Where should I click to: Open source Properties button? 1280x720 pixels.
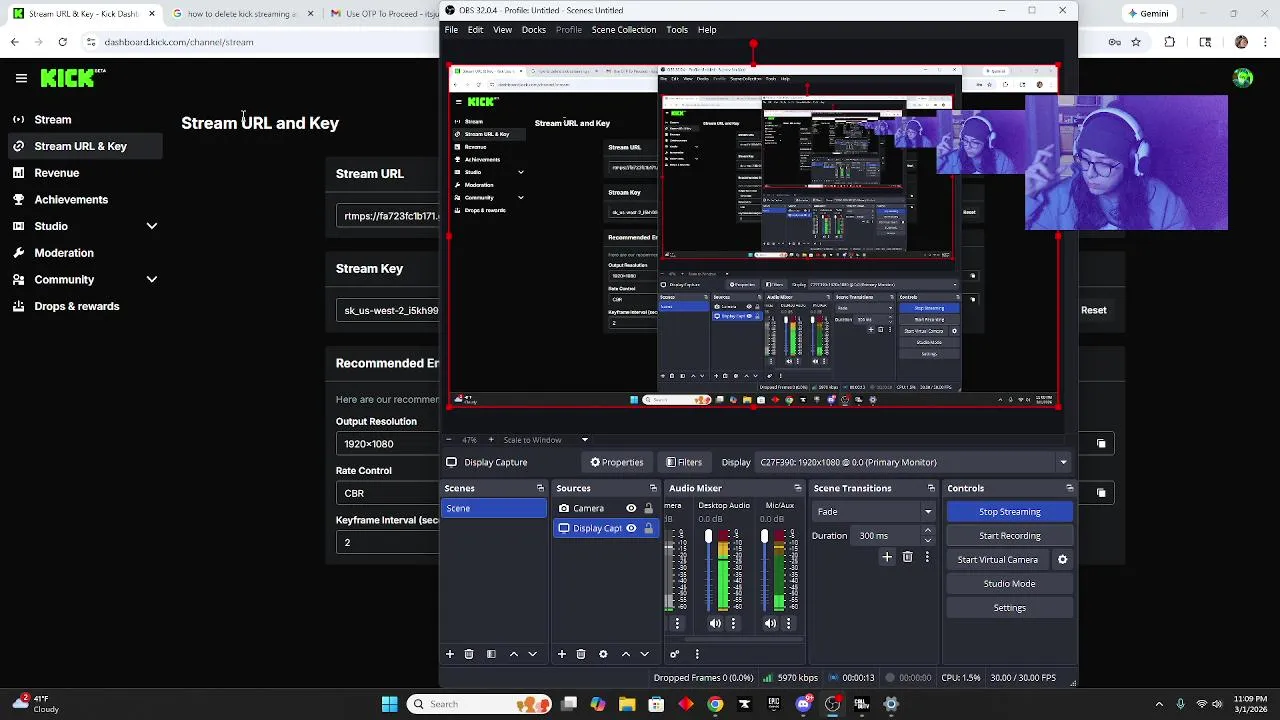tap(616, 462)
